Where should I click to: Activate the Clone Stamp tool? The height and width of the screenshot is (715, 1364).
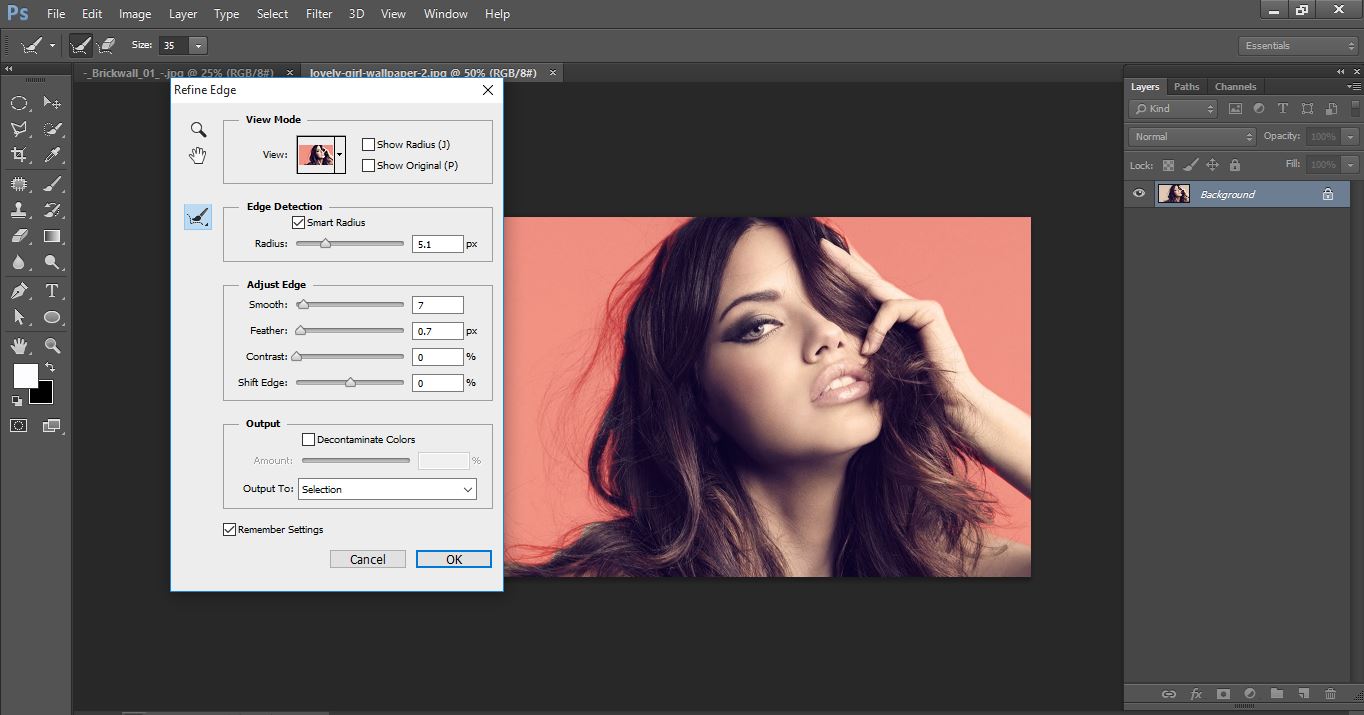20,209
